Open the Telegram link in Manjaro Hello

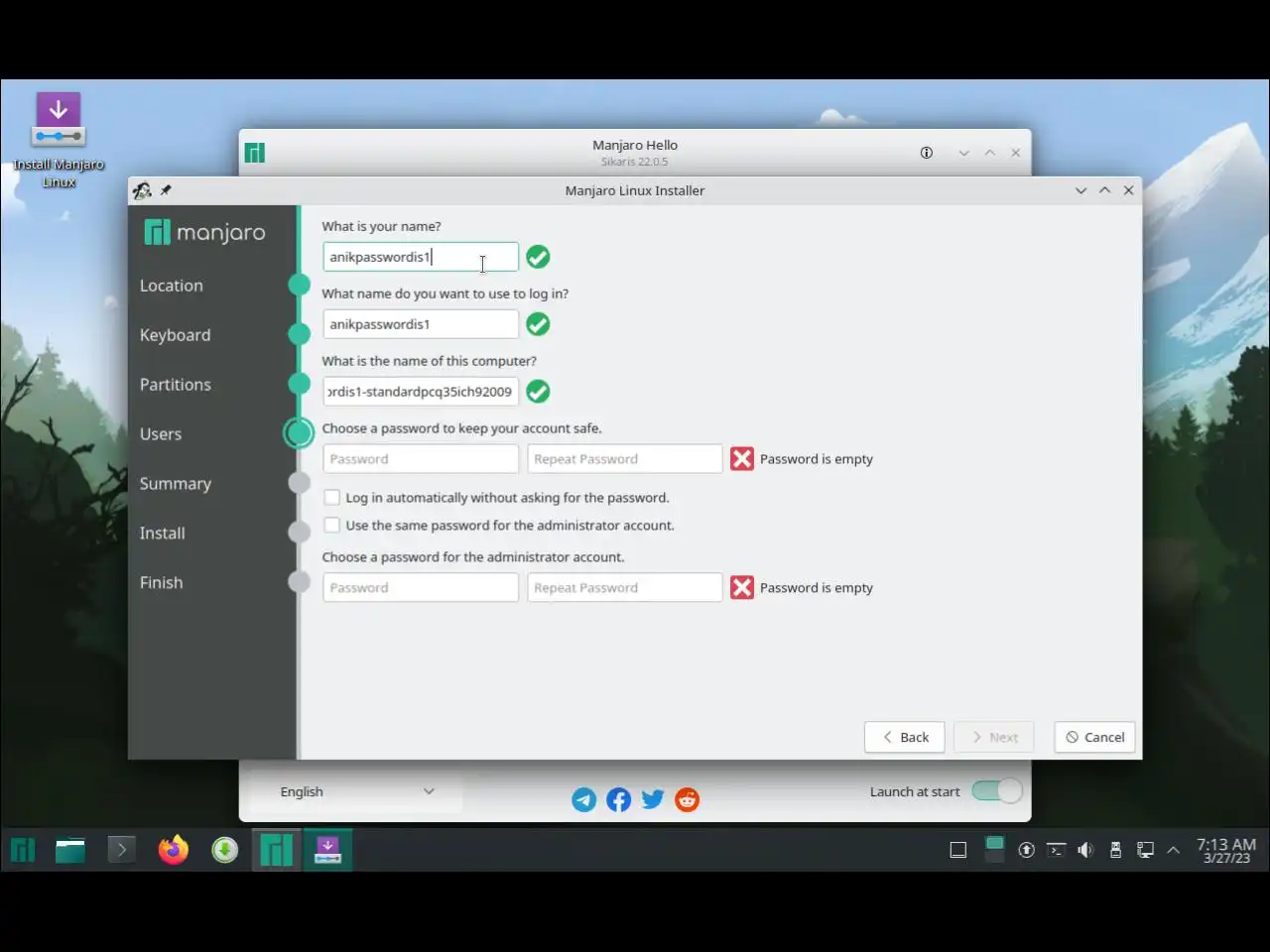[584, 799]
